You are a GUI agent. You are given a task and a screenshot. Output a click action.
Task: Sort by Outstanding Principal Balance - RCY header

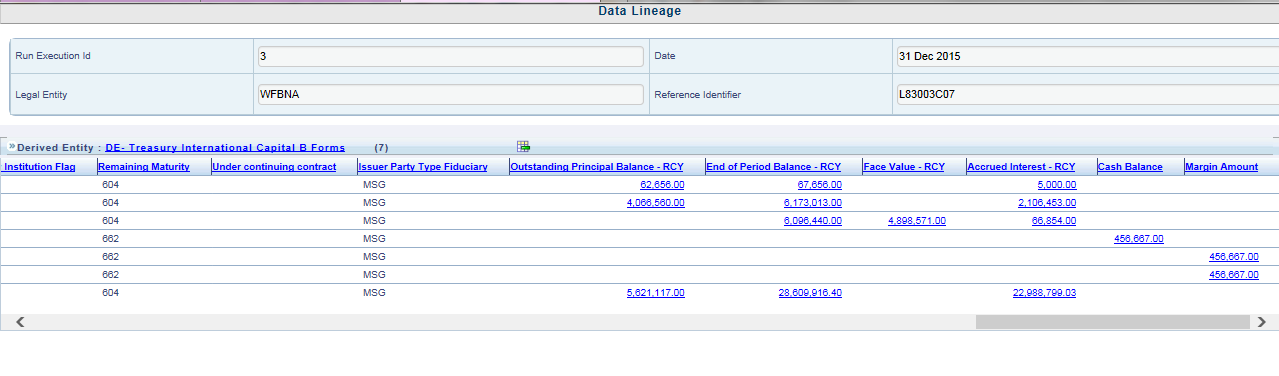597,167
